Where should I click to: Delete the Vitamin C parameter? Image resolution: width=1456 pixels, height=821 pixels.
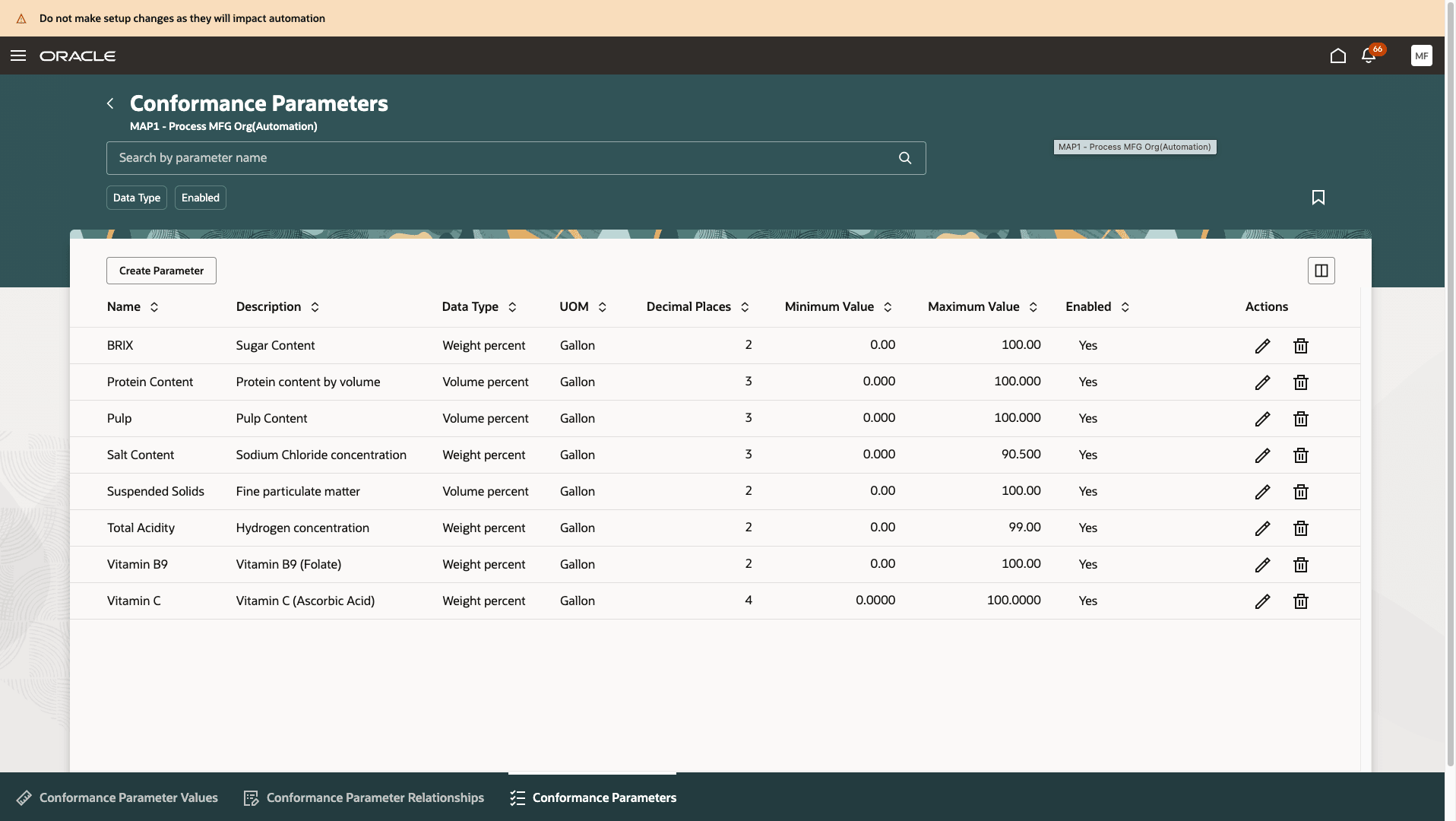click(1301, 601)
